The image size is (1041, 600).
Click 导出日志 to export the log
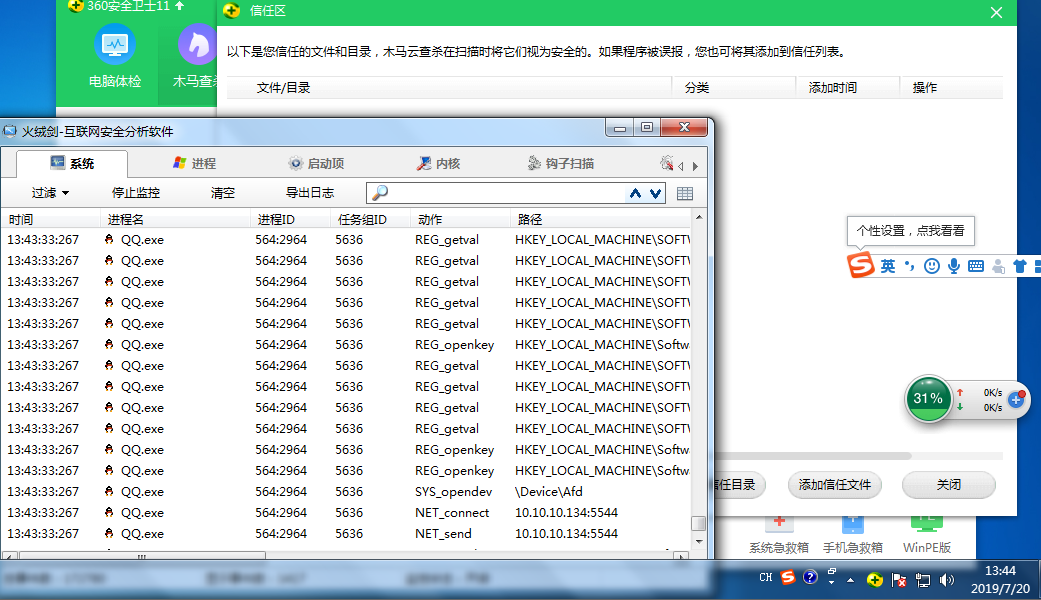coord(309,192)
